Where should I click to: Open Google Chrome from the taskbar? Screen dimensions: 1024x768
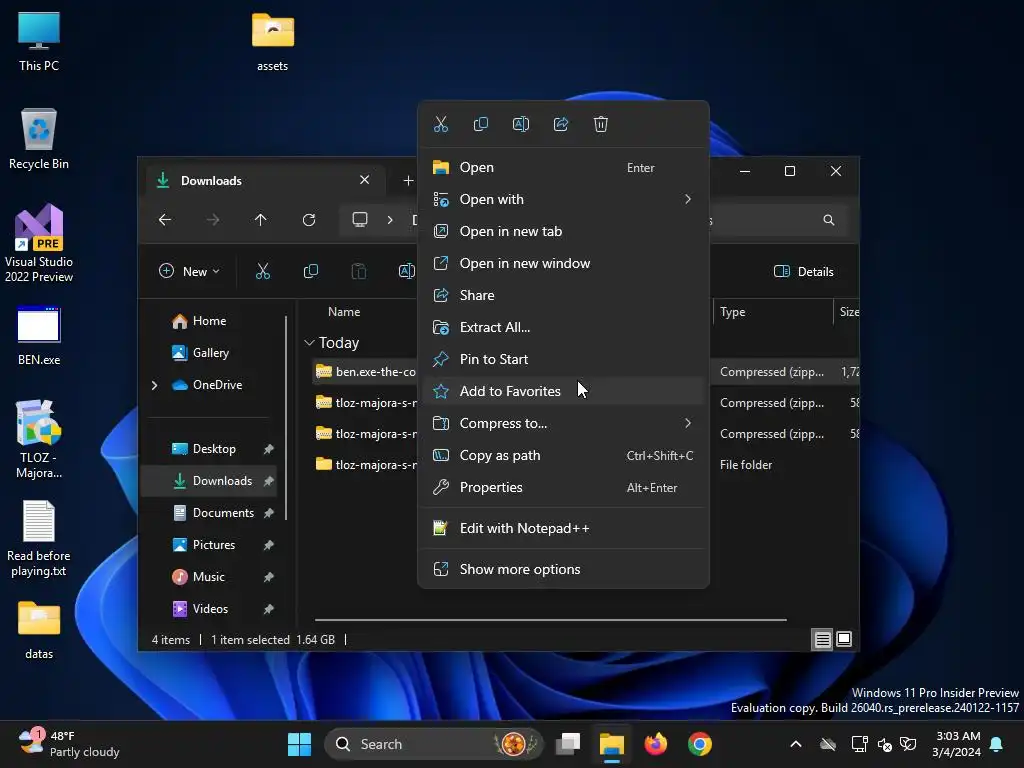click(699, 744)
